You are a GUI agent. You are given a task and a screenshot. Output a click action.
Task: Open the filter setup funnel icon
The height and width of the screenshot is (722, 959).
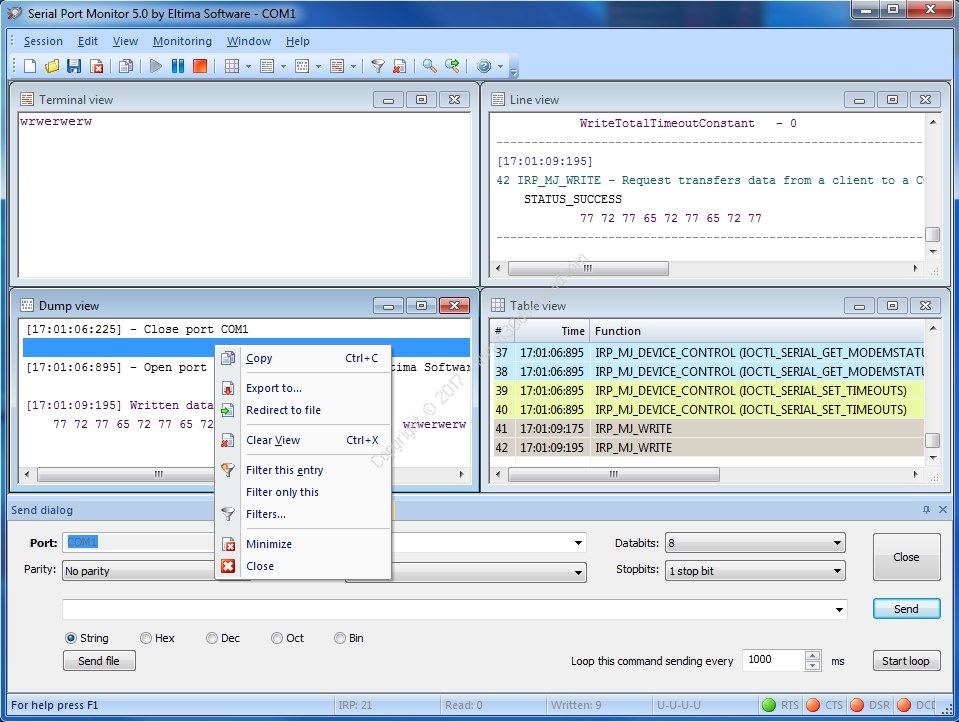click(x=378, y=66)
